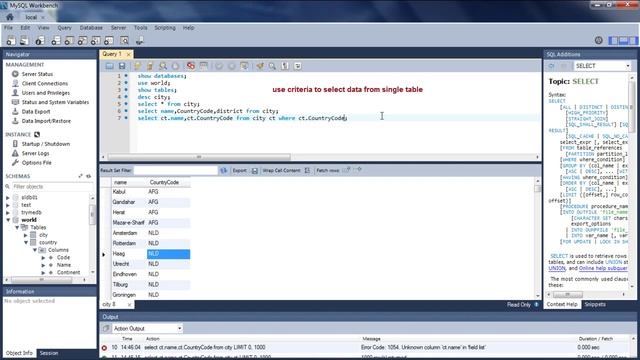This screenshot has height=360, width=640.
Task: Expand the city table
Action: tap(26, 235)
